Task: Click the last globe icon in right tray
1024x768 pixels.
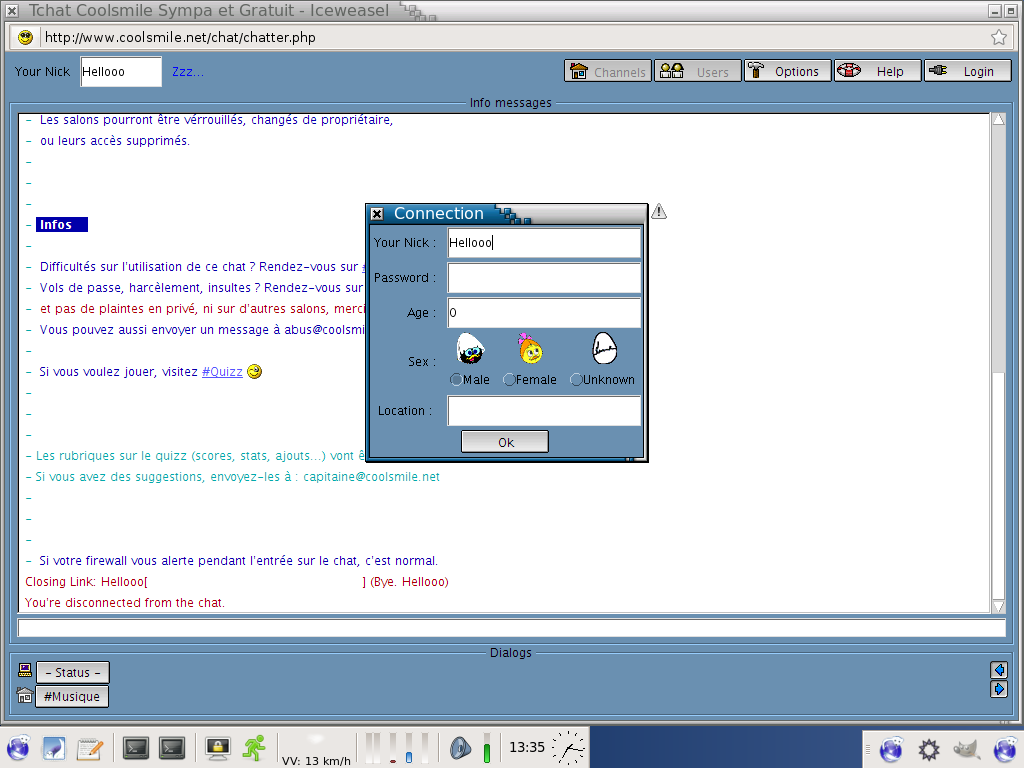Action: (x=1005, y=749)
